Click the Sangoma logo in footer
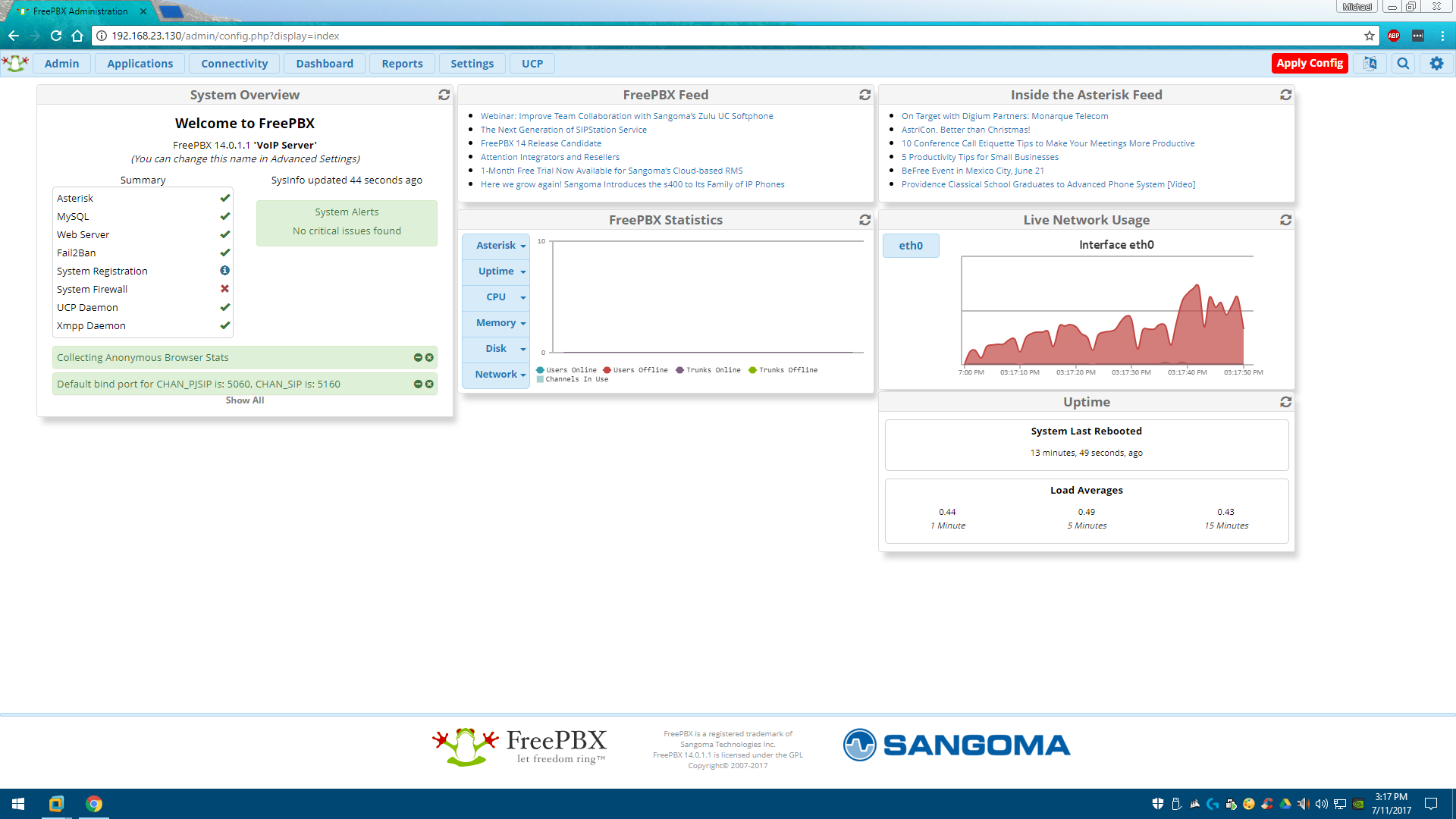Screen dimensions: 1456x819 tap(957, 745)
